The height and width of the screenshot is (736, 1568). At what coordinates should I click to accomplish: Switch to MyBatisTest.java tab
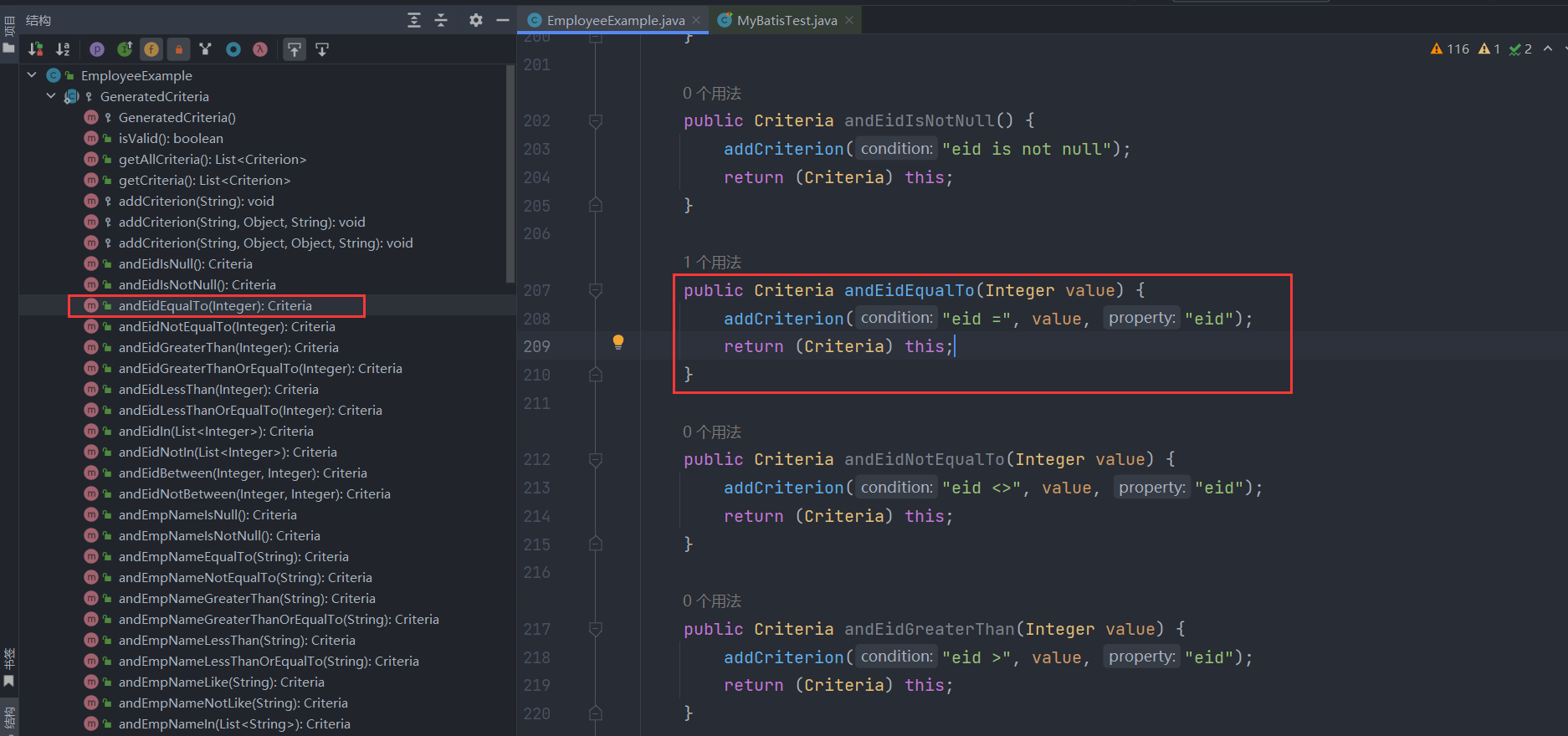click(x=787, y=20)
